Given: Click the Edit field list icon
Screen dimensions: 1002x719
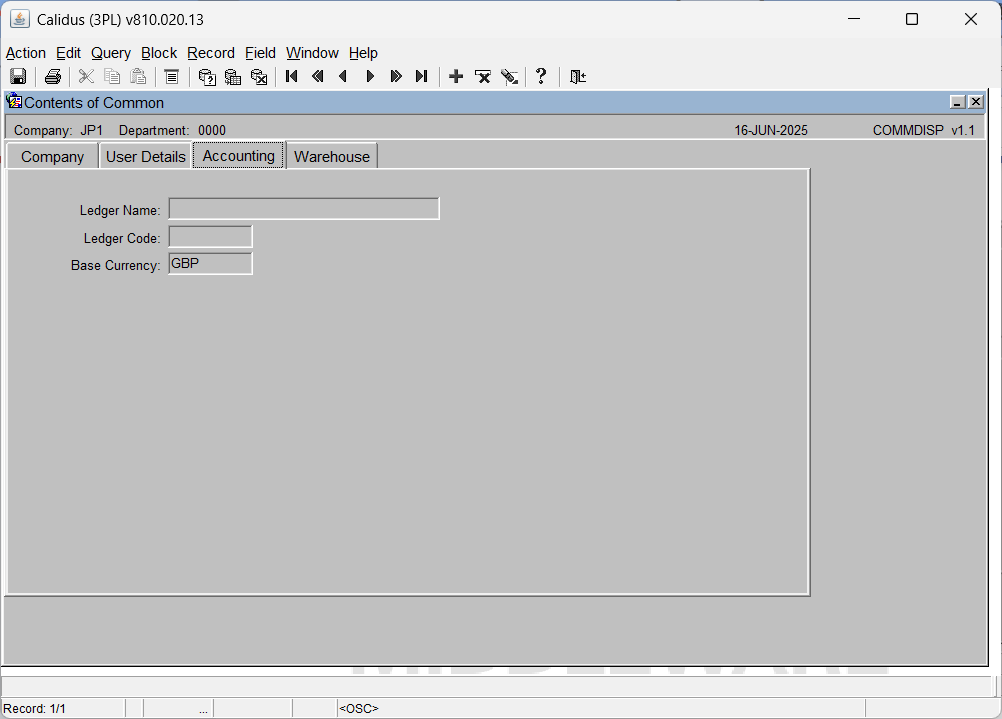Looking at the screenshot, I should coord(171,77).
